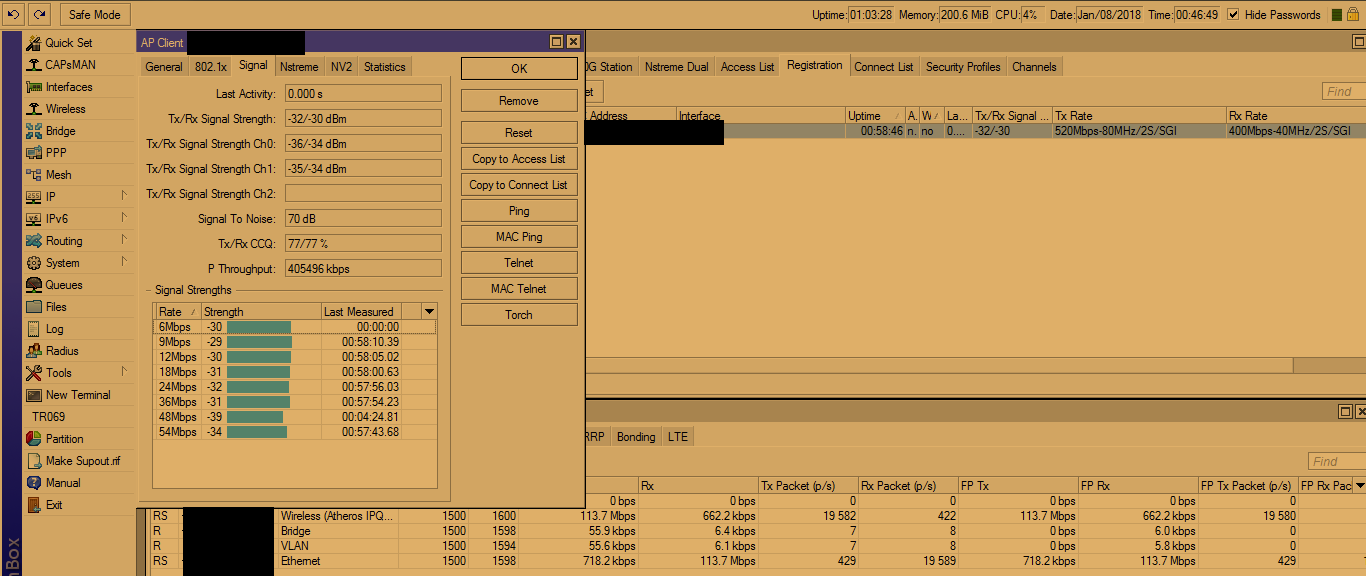
Task: Switch to the Statistics tab
Action: click(x=384, y=67)
